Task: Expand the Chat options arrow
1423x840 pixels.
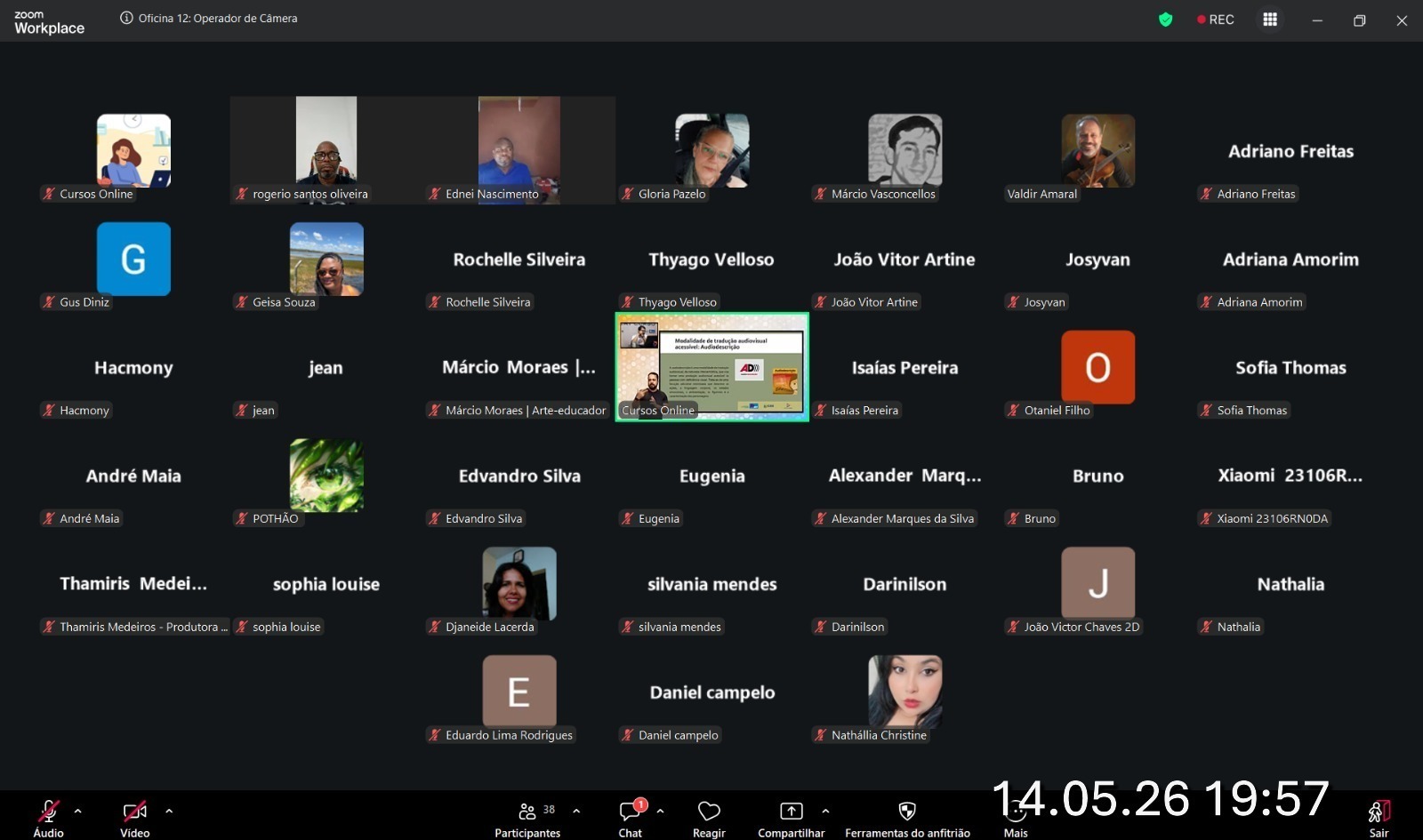Action: (x=660, y=811)
